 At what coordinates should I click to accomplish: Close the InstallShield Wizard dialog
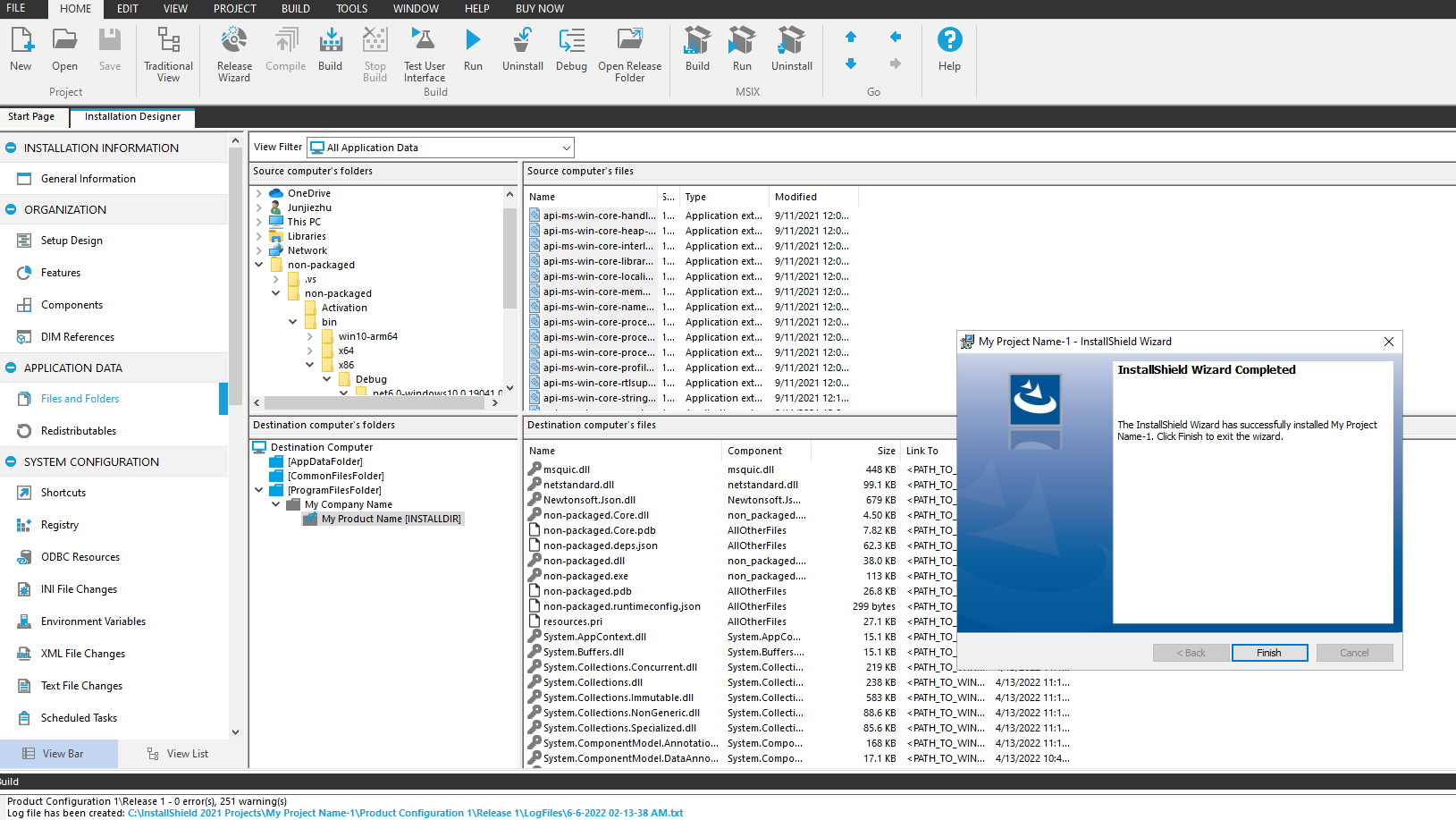[x=1388, y=342]
